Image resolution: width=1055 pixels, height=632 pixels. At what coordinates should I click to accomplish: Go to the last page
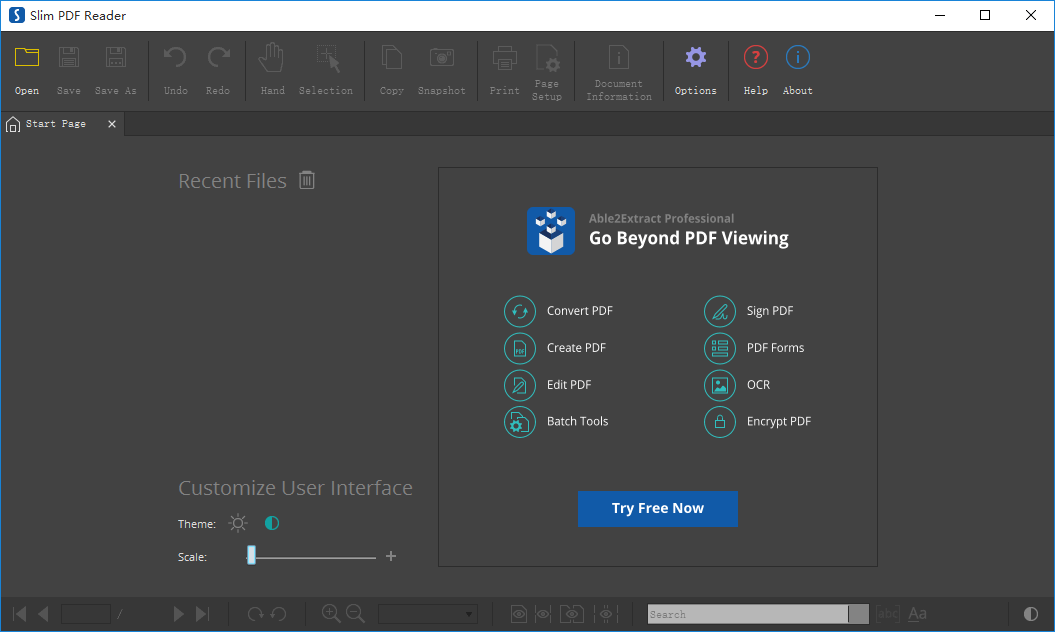pos(203,614)
